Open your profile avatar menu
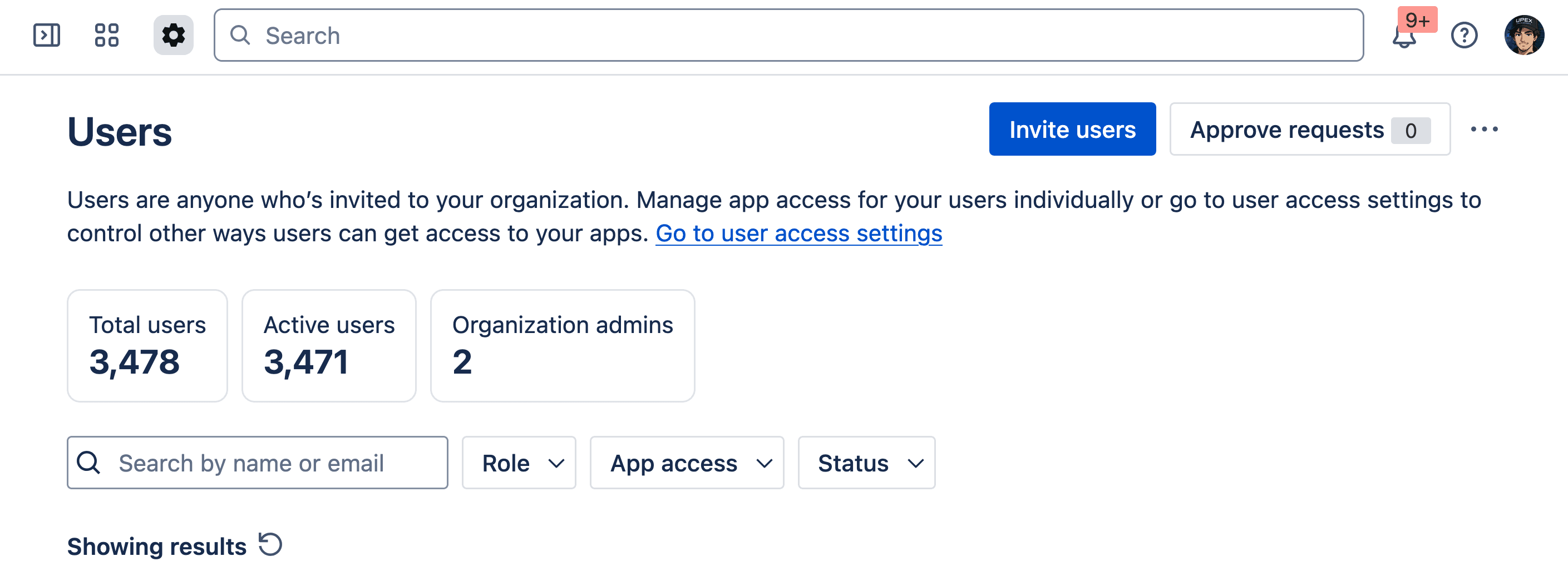1568x586 pixels. pyautogui.click(x=1525, y=35)
